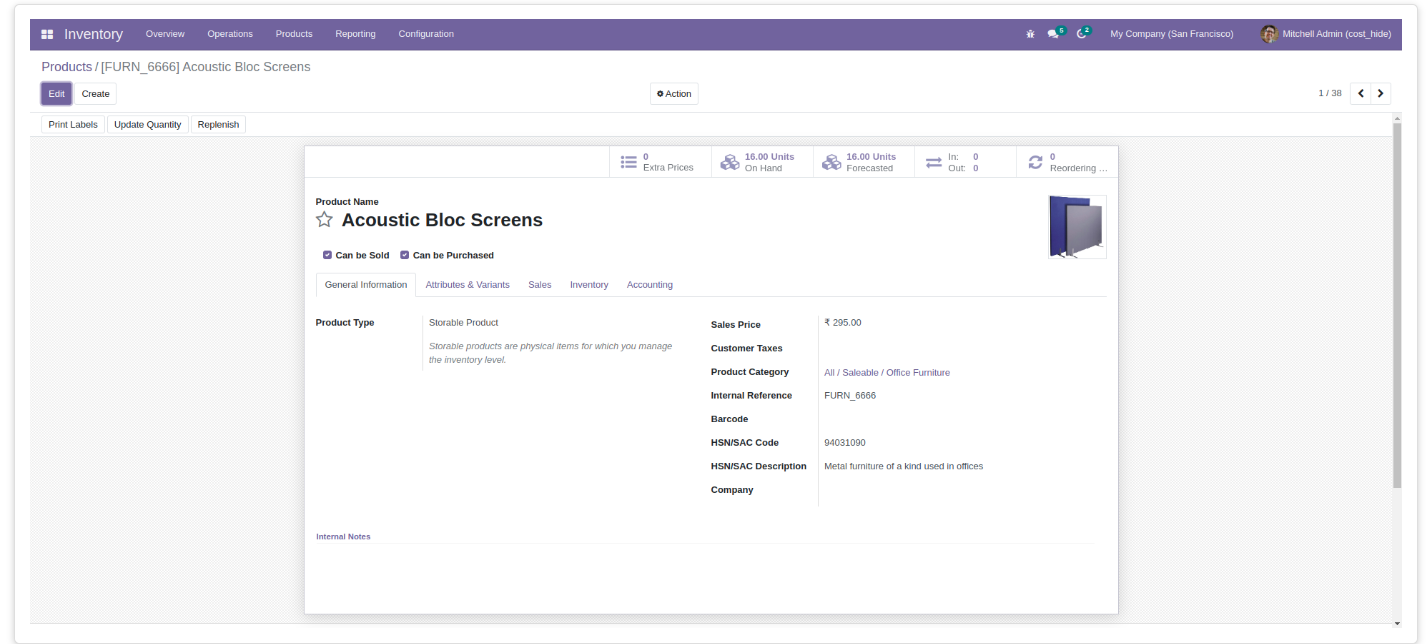This screenshot has height=644, width=1426.
Task: Click the vertical page scrollbar
Action: pyautogui.click(x=1397, y=306)
